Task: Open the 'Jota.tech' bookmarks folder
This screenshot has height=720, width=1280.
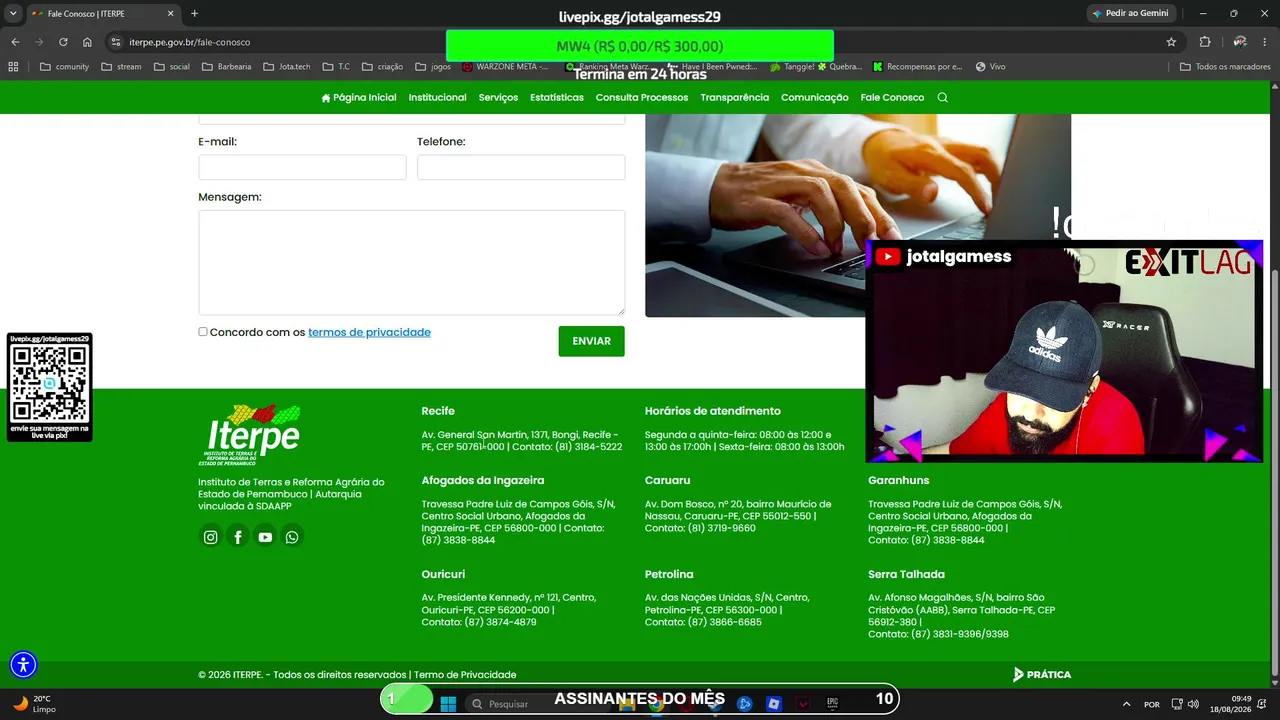Action: click(287, 67)
